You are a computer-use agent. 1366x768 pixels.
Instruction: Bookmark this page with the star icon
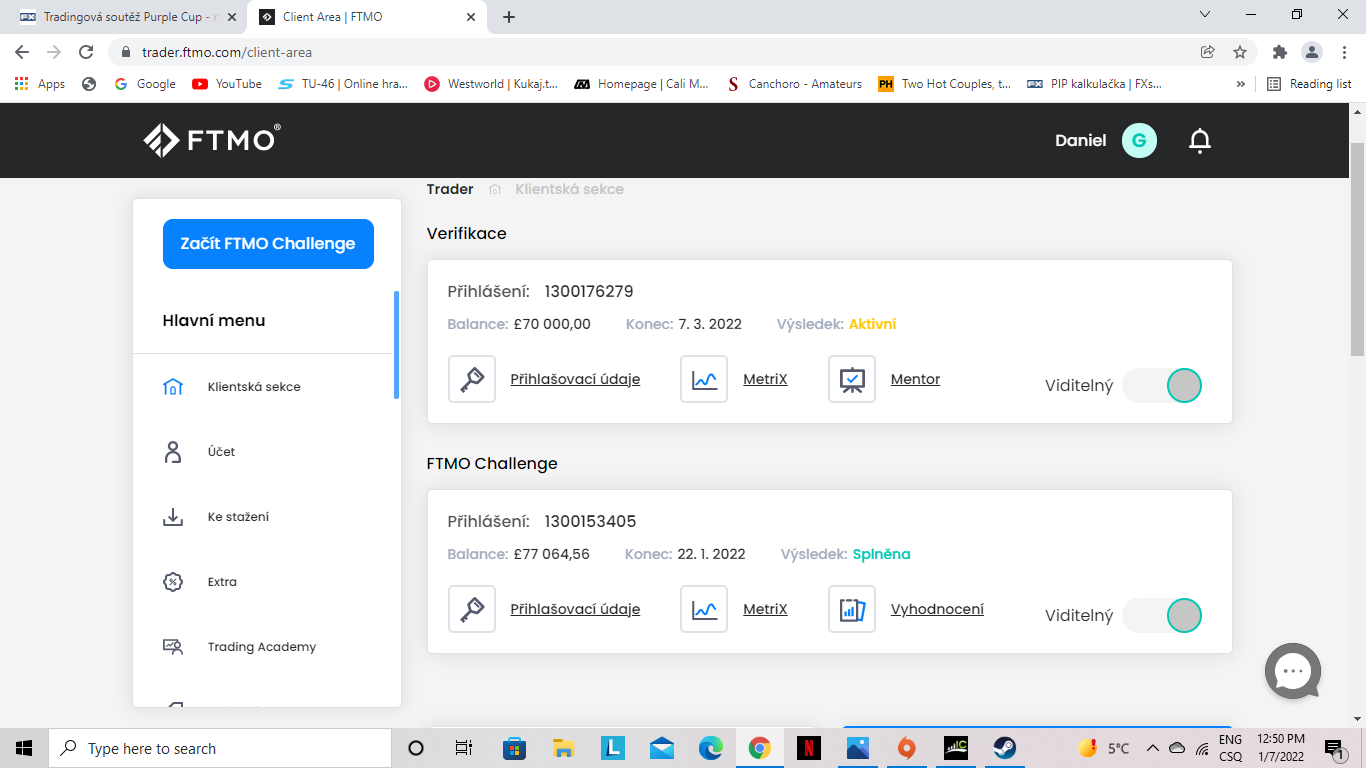1240,52
